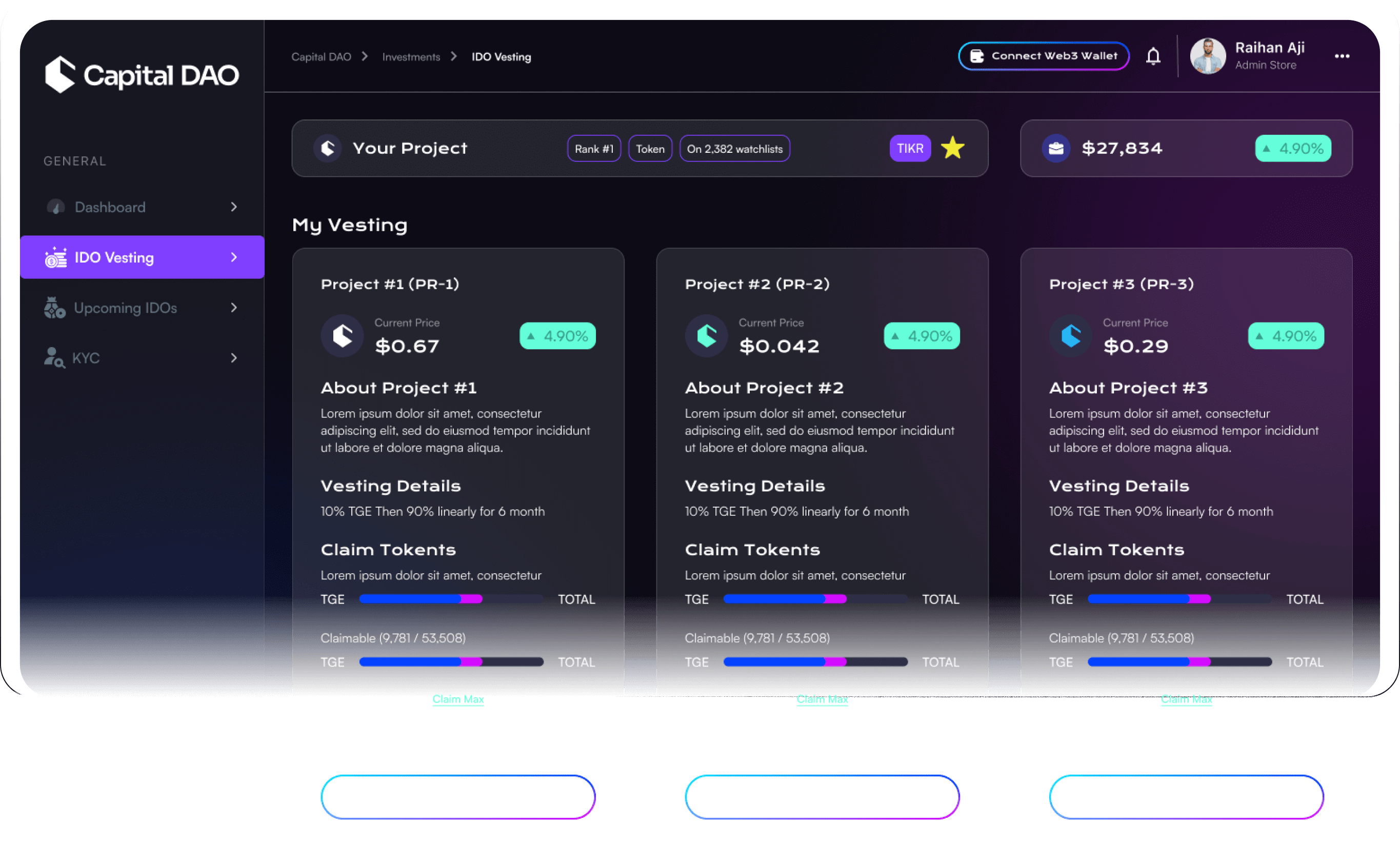Click the On 2,382 watchlists tag
Viewport: 1400px width, 845px height.
735,149
